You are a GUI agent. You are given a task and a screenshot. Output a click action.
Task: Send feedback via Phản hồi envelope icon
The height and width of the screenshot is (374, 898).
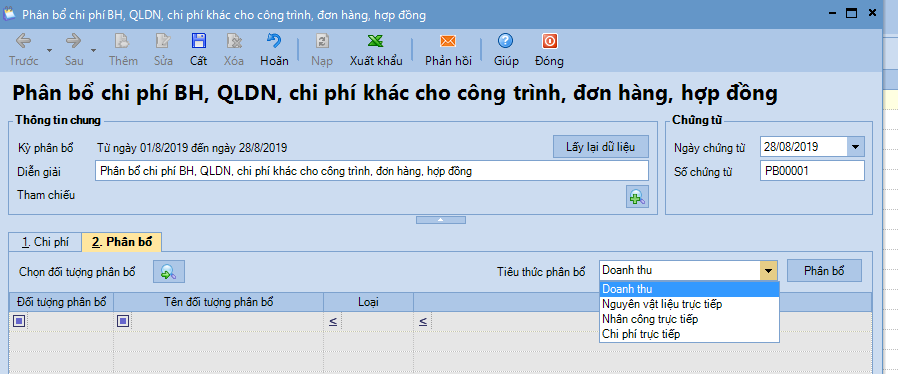448,41
